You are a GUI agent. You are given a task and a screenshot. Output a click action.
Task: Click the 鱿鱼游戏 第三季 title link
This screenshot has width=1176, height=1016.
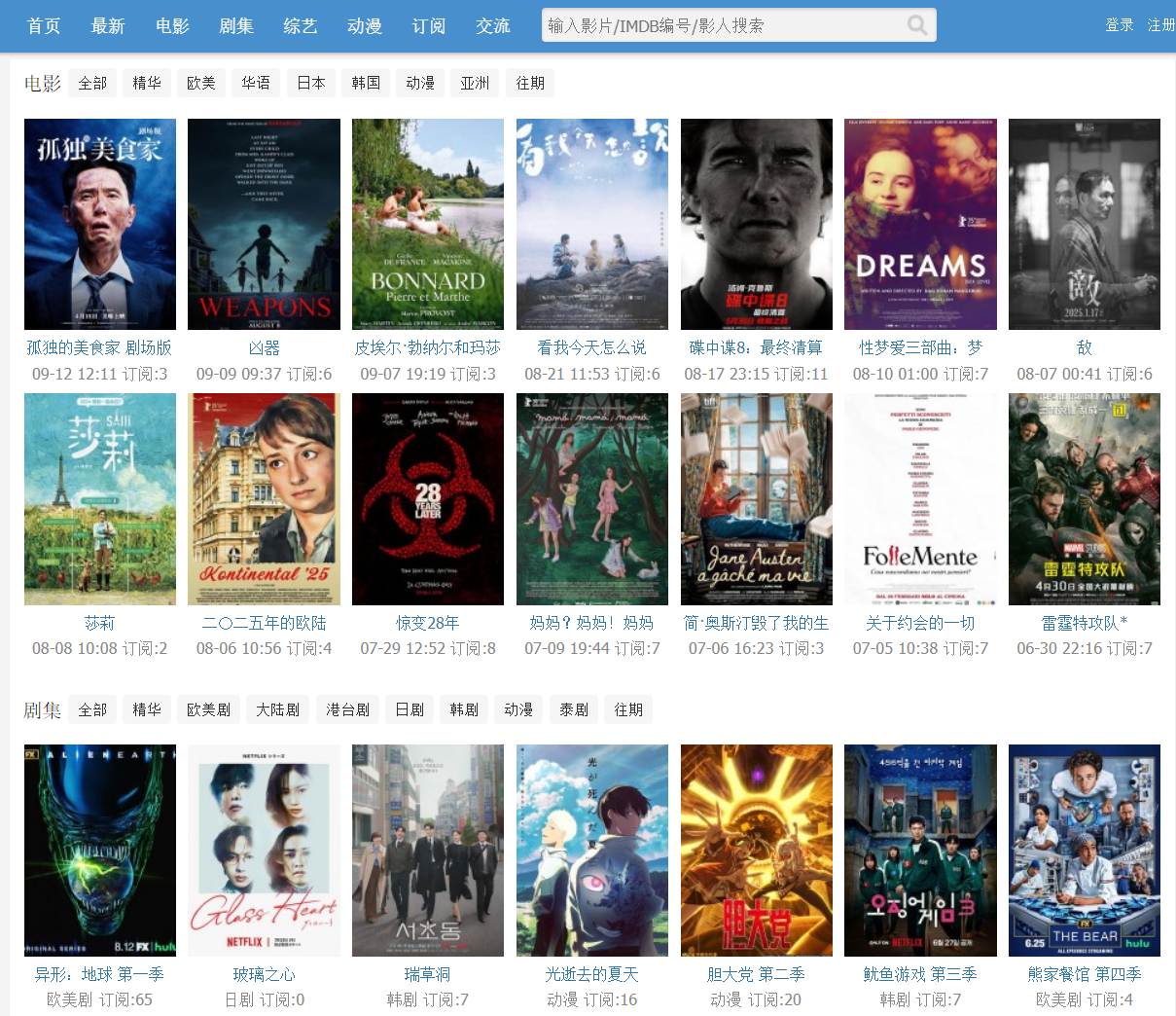coord(920,974)
